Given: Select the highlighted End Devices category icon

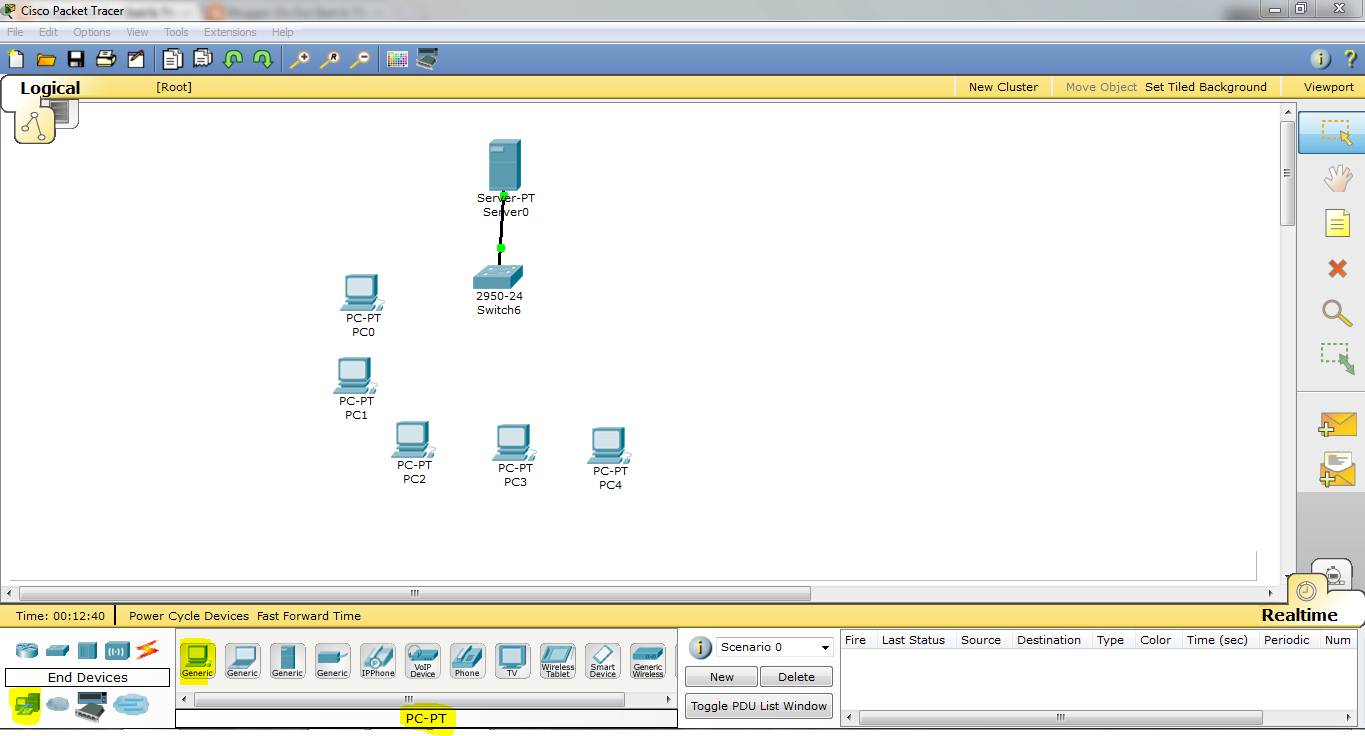Looking at the screenshot, I should click(26, 706).
